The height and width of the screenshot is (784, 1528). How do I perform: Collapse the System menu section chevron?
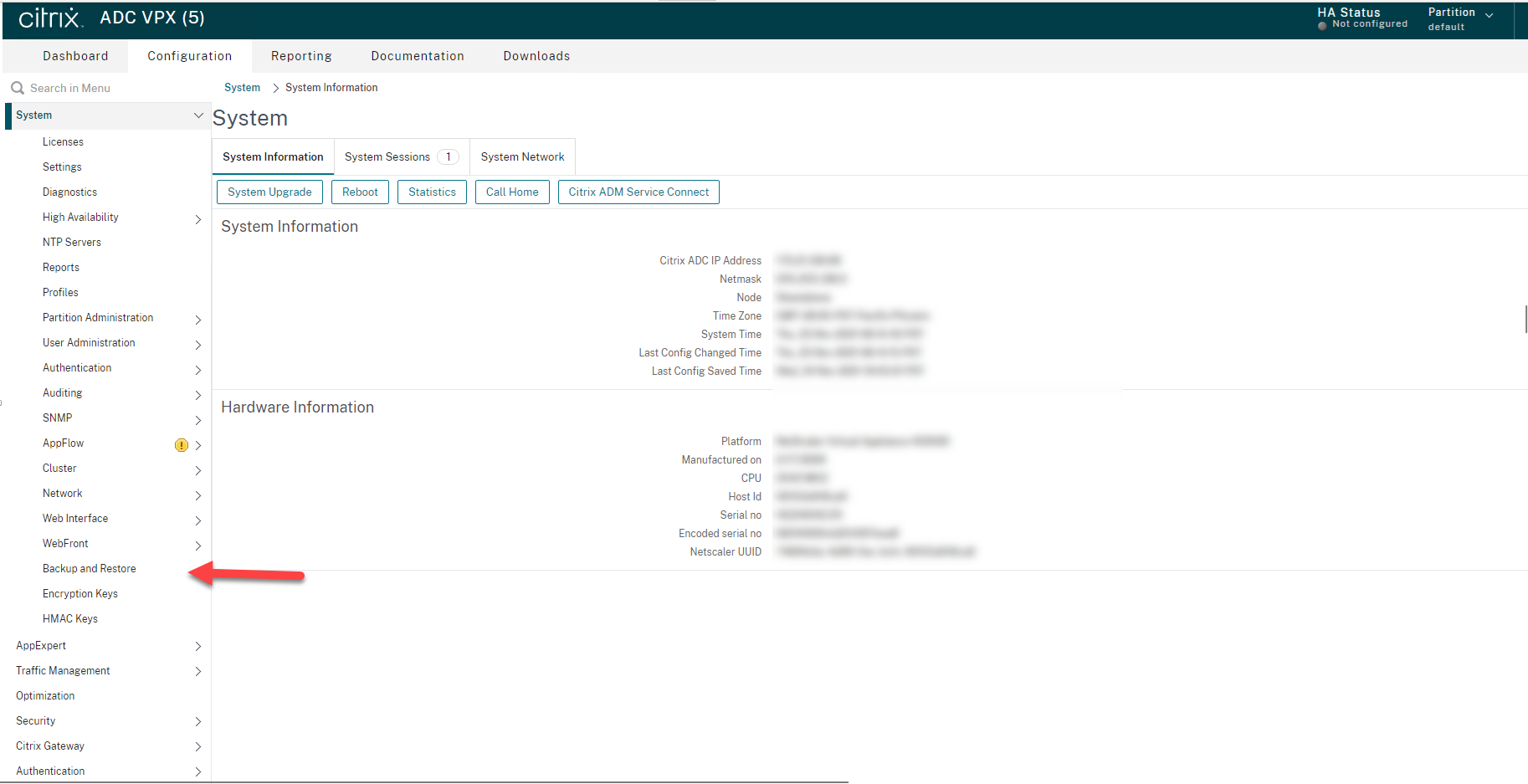198,115
